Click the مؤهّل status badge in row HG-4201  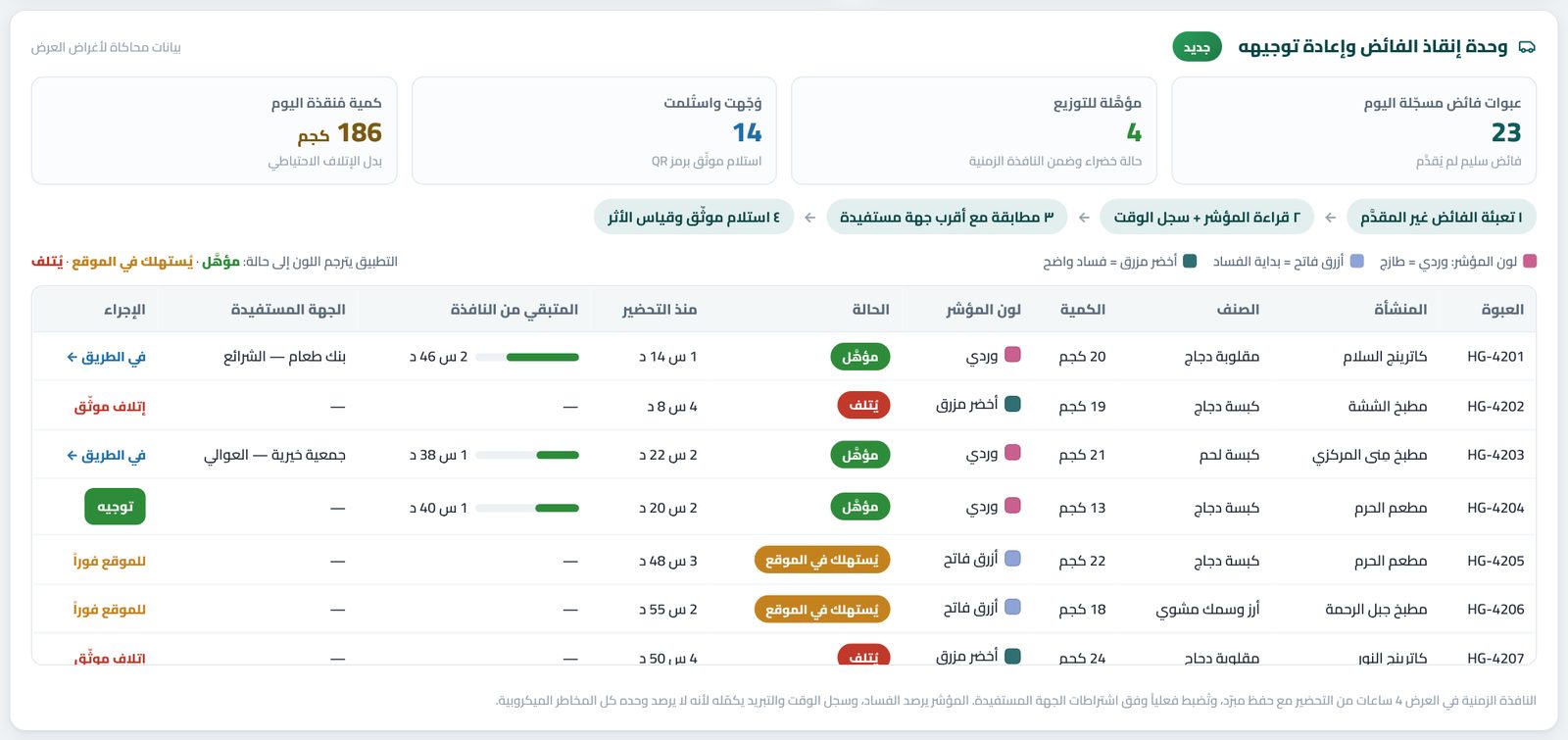860,357
